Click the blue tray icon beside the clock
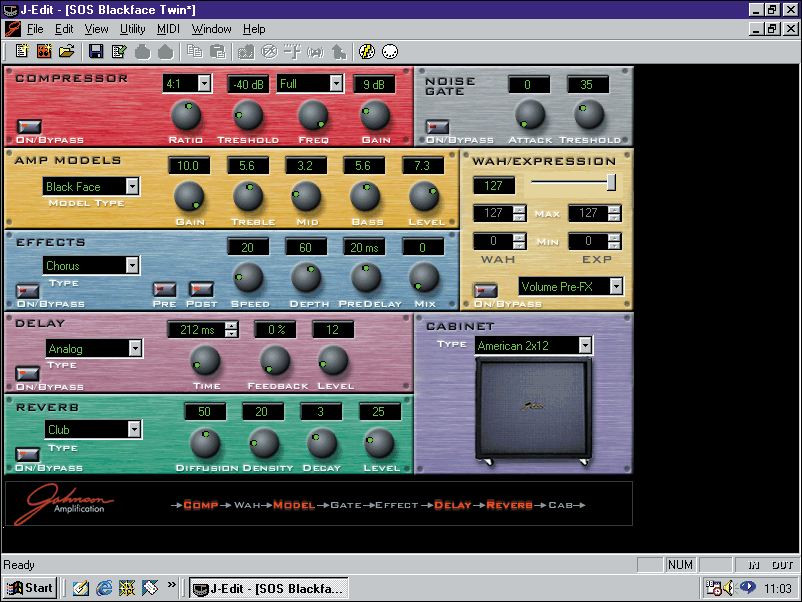The width and height of the screenshot is (802, 602). click(748, 587)
